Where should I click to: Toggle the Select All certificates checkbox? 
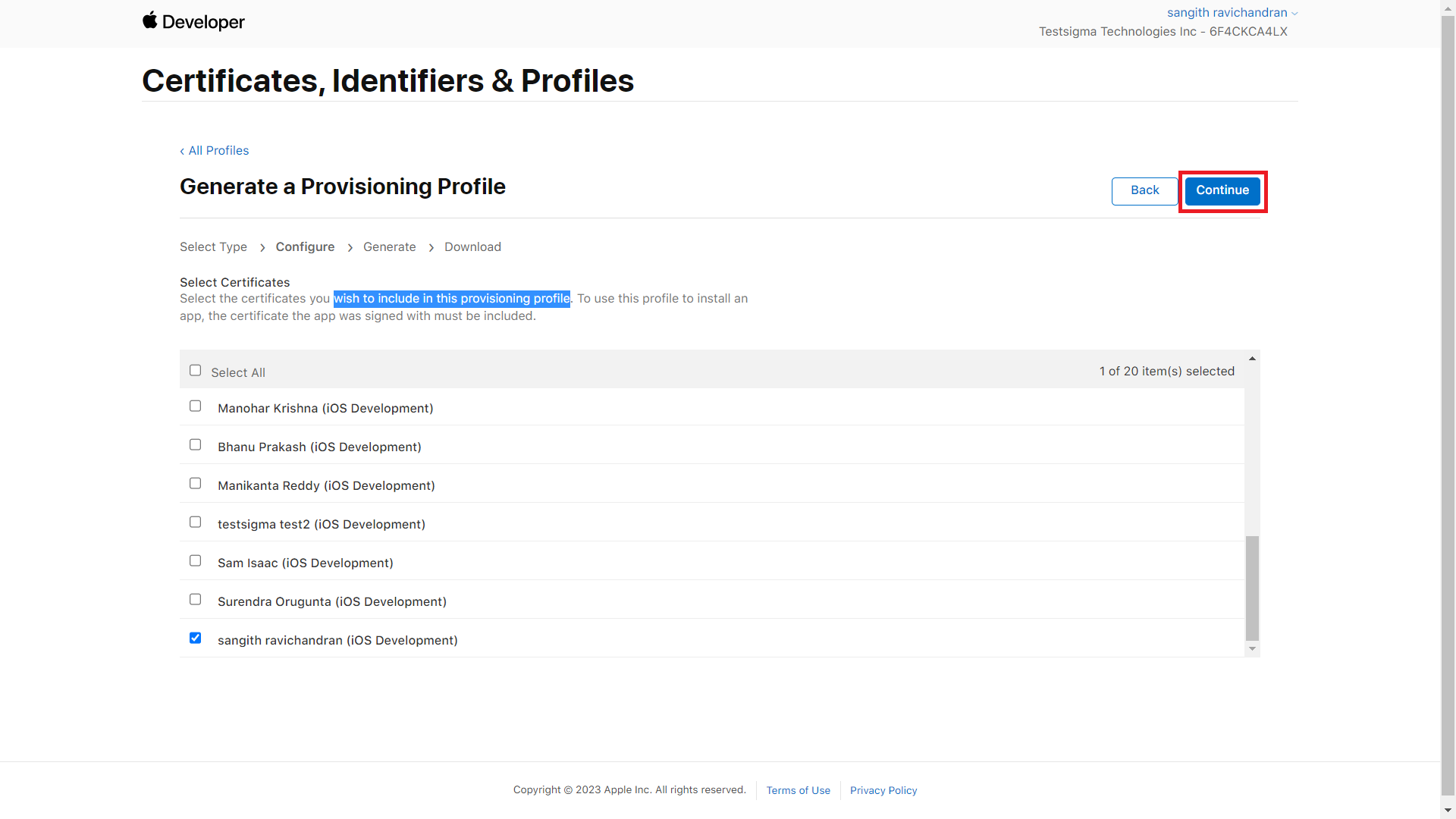[195, 370]
